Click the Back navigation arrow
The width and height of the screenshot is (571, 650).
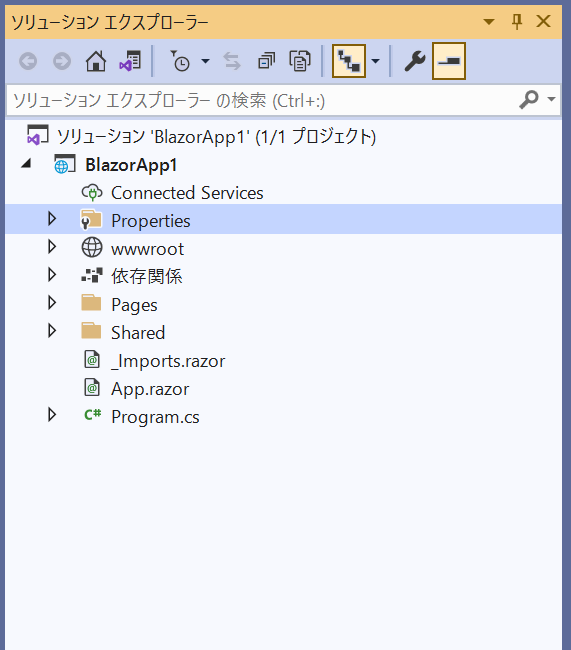click(x=28, y=61)
